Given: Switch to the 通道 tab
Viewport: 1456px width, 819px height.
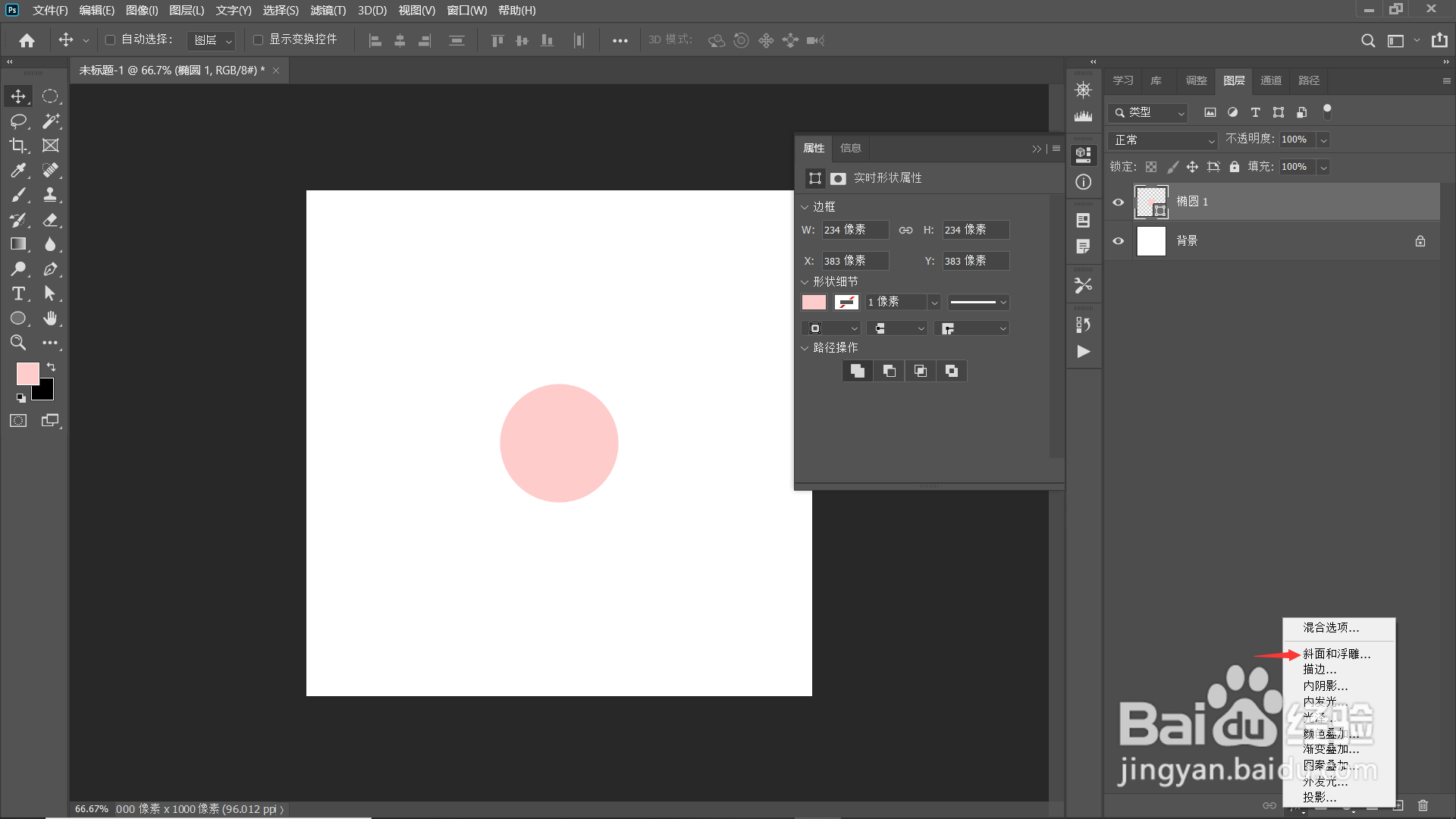Looking at the screenshot, I should 1270,80.
